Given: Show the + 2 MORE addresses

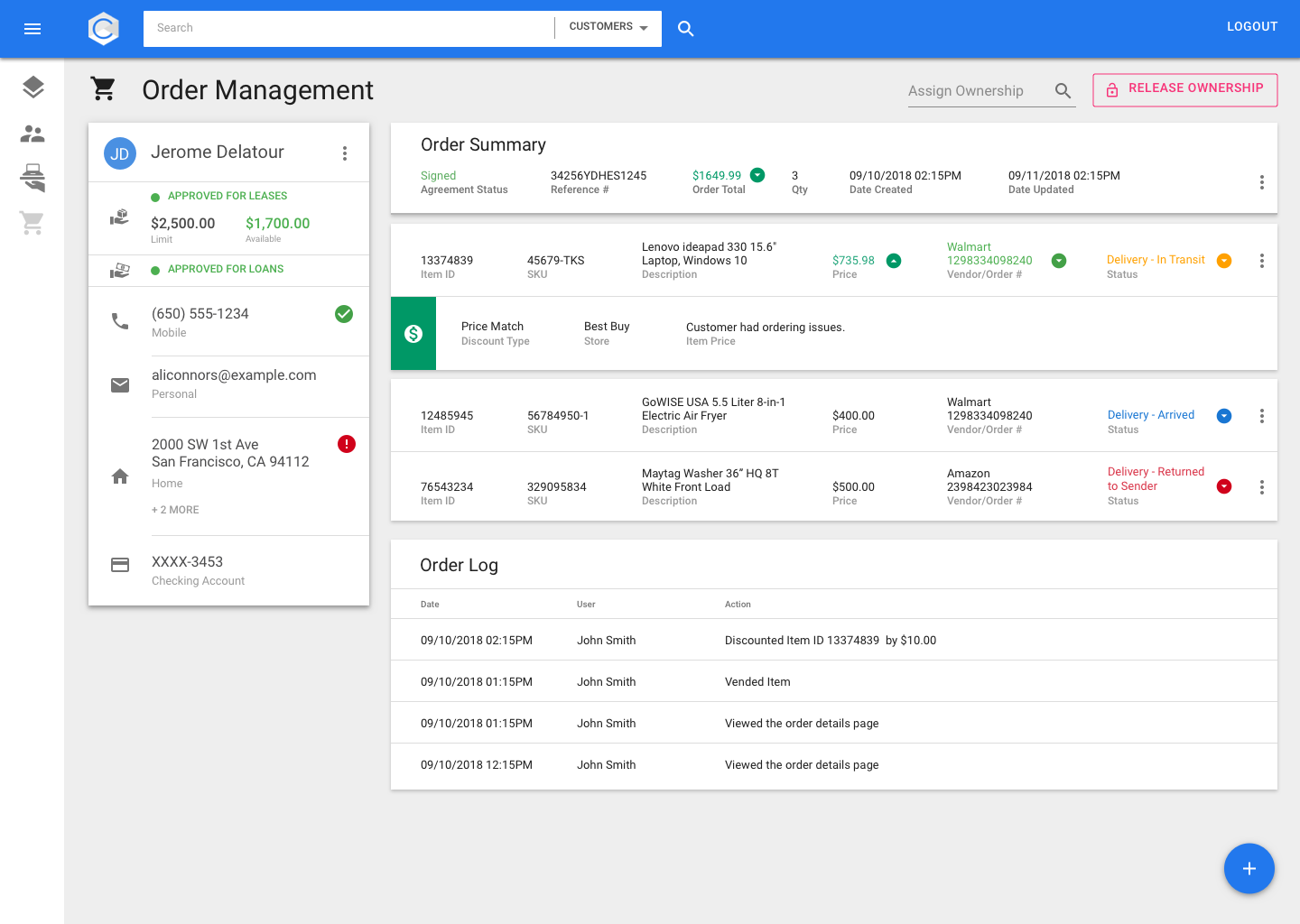Looking at the screenshot, I should tap(175, 510).
